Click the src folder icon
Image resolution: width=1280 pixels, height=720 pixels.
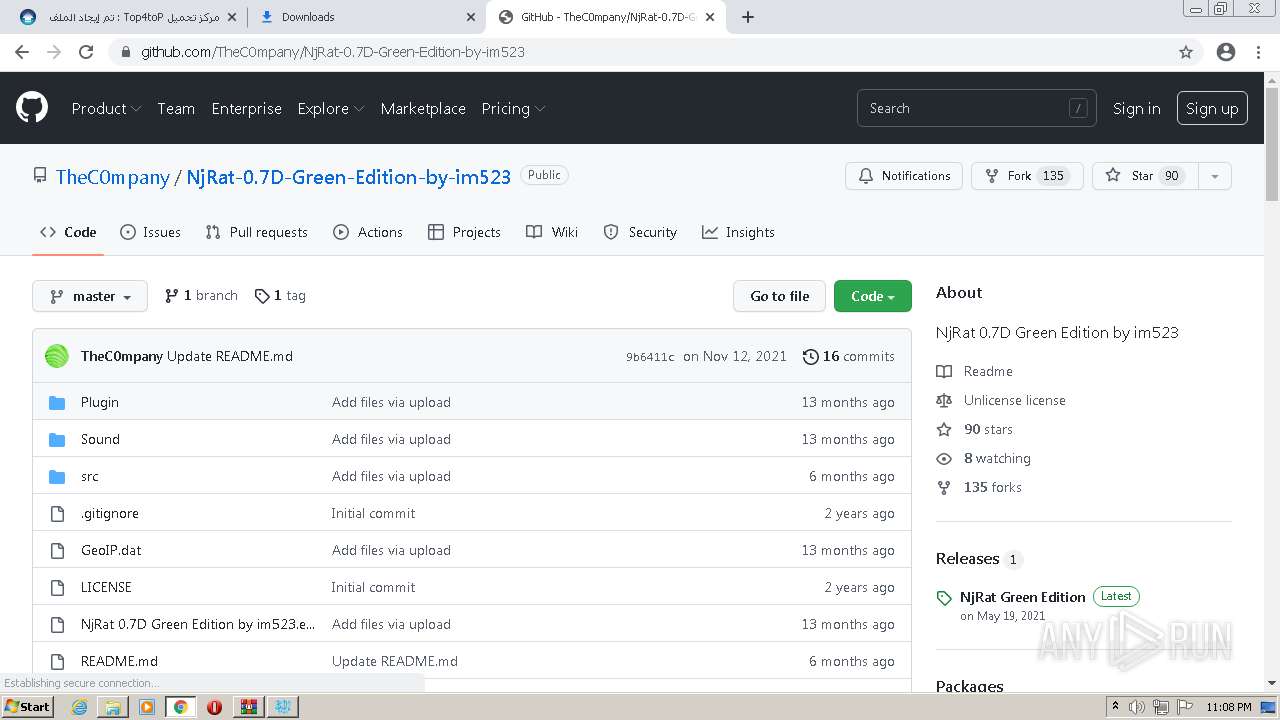pos(57,476)
